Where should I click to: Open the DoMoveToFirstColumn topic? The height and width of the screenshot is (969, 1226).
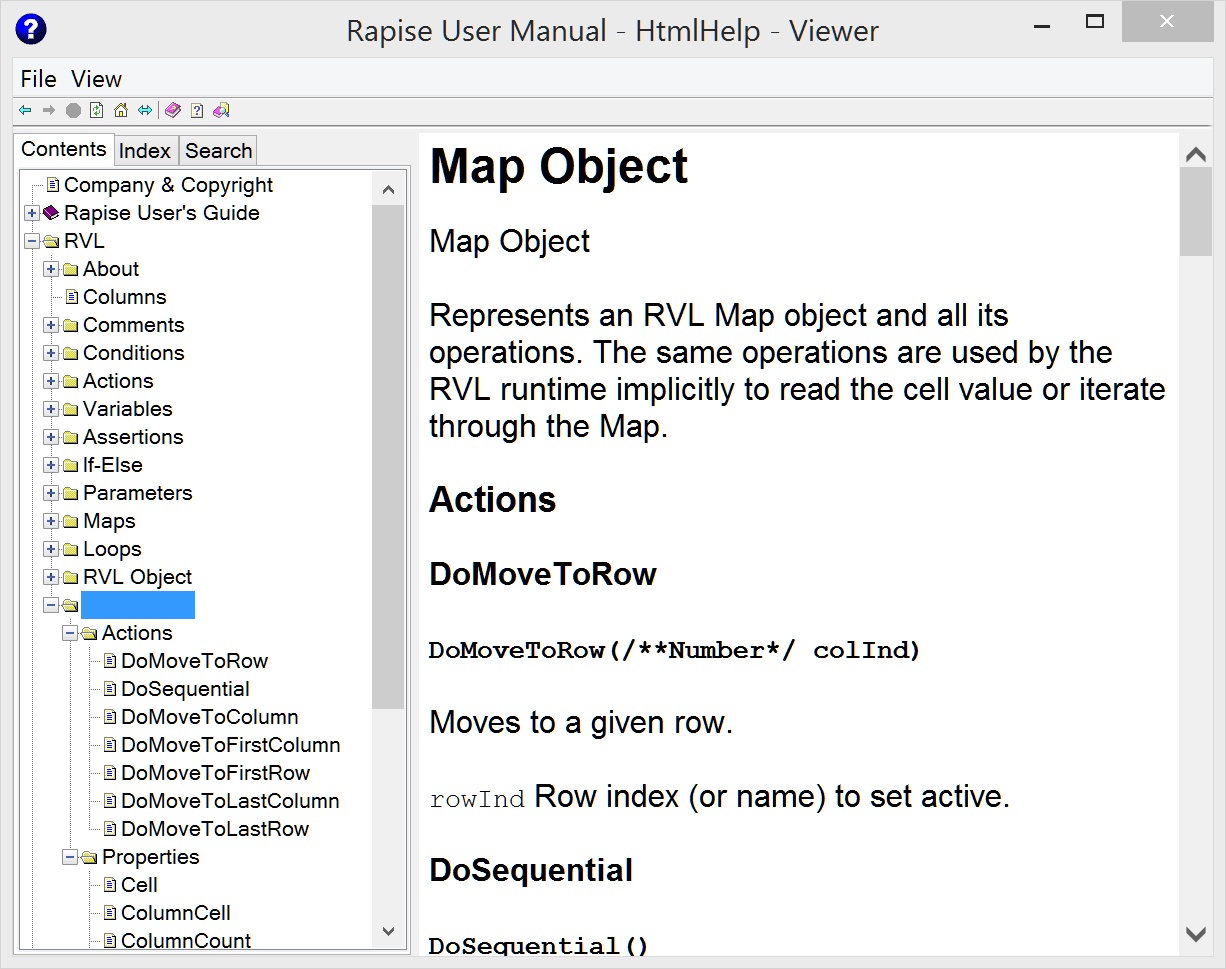pyautogui.click(x=230, y=745)
